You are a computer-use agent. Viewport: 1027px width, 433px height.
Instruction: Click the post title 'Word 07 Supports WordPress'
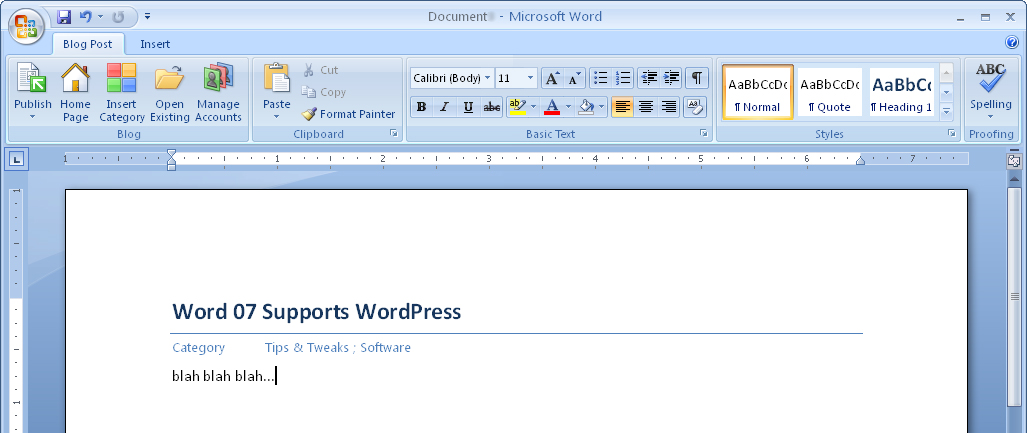pyautogui.click(x=316, y=312)
